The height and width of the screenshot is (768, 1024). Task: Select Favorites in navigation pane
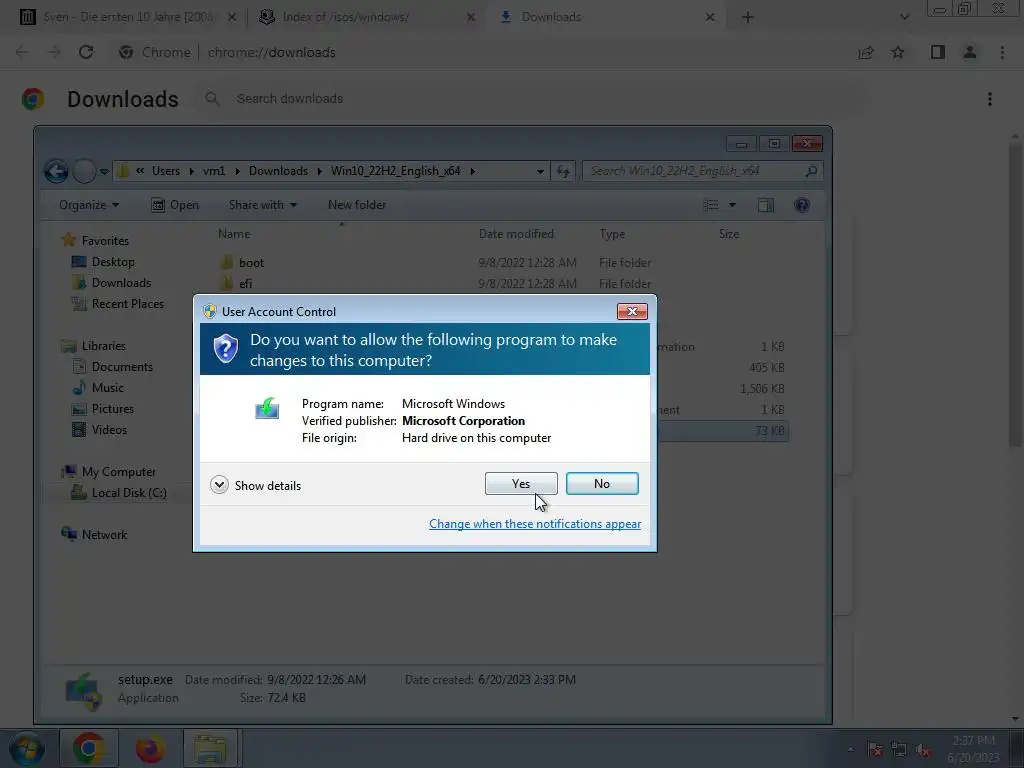(x=95, y=240)
